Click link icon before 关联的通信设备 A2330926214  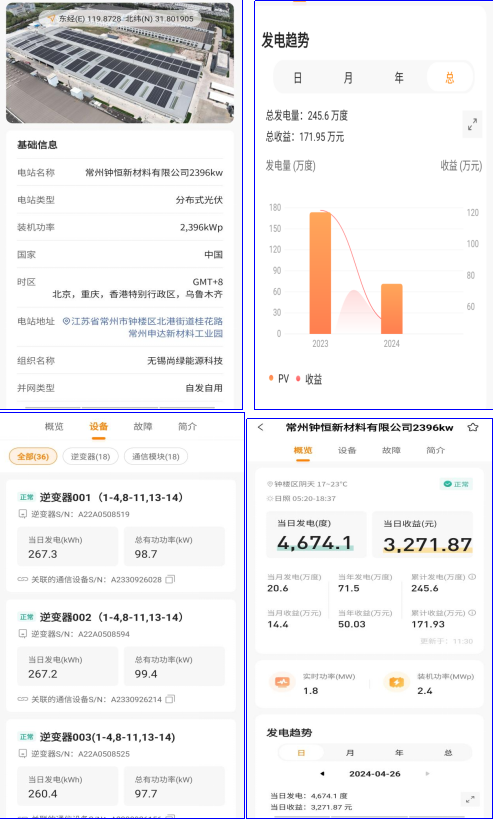22,699
